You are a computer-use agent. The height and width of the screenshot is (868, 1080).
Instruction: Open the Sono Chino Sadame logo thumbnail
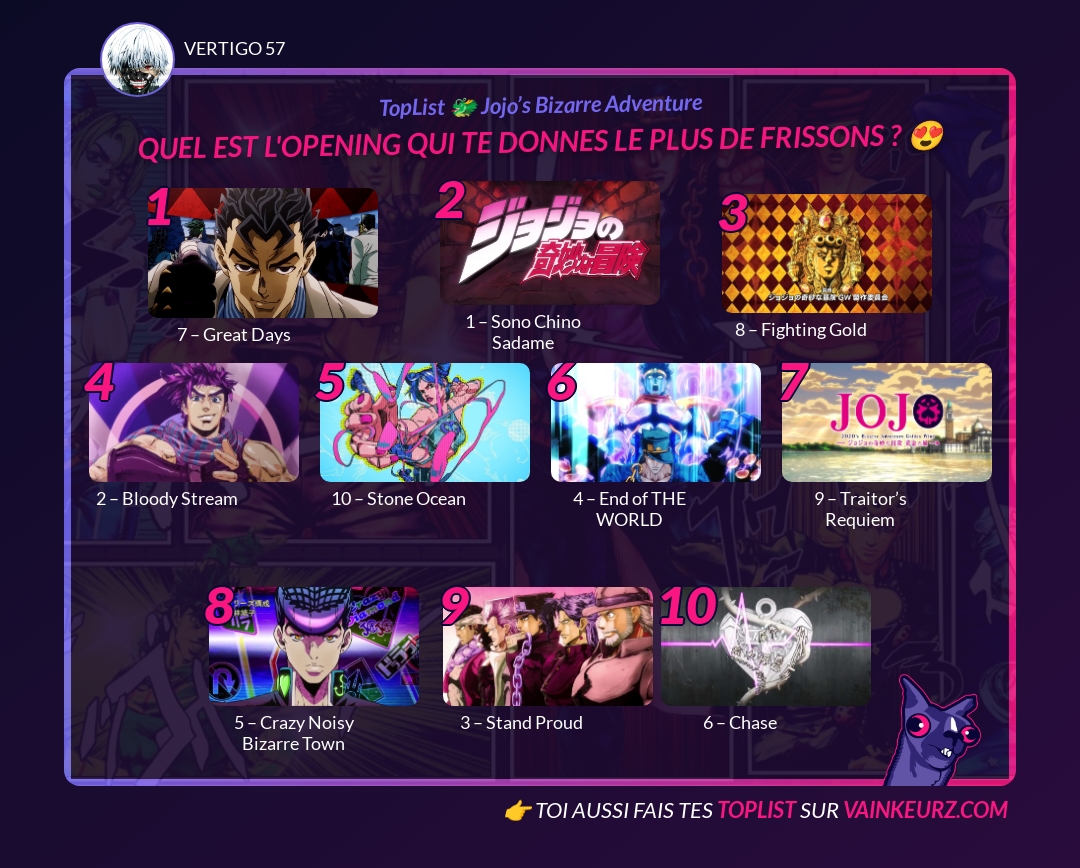(x=550, y=242)
